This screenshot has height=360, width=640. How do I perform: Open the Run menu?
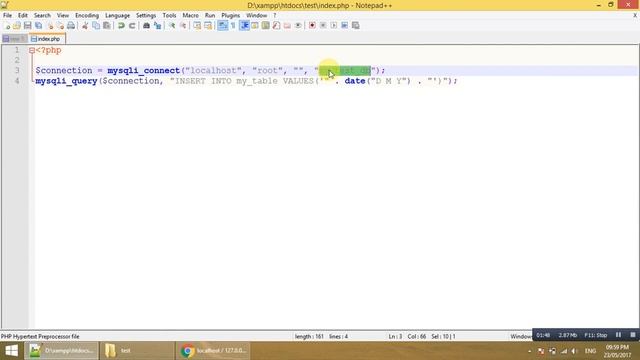pos(210,16)
